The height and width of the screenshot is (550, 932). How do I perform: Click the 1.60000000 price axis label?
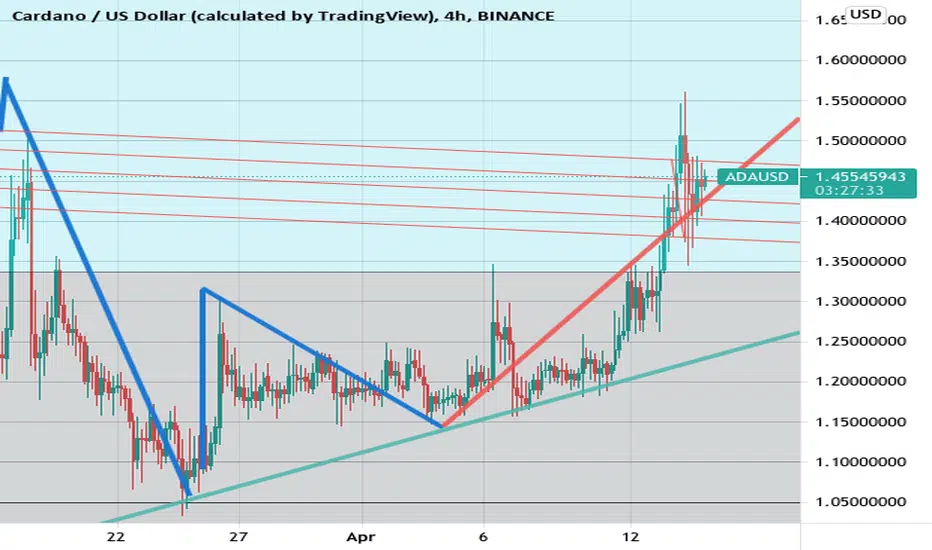pyautogui.click(x=861, y=60)
